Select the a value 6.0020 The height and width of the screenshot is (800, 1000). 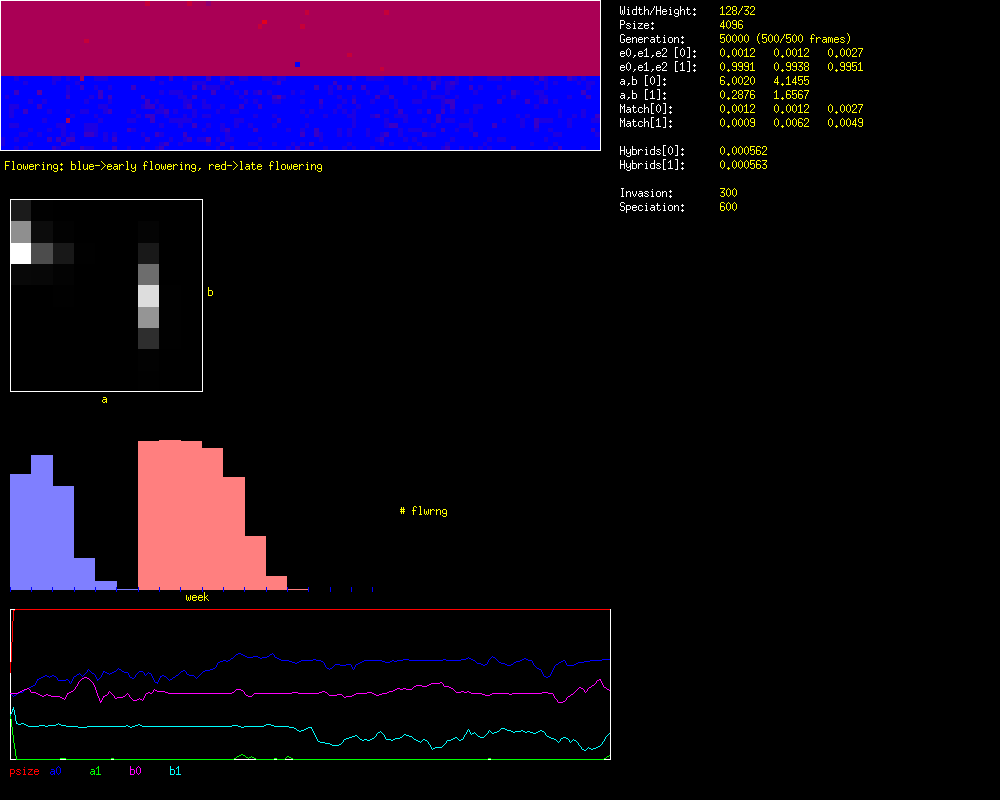737,82
